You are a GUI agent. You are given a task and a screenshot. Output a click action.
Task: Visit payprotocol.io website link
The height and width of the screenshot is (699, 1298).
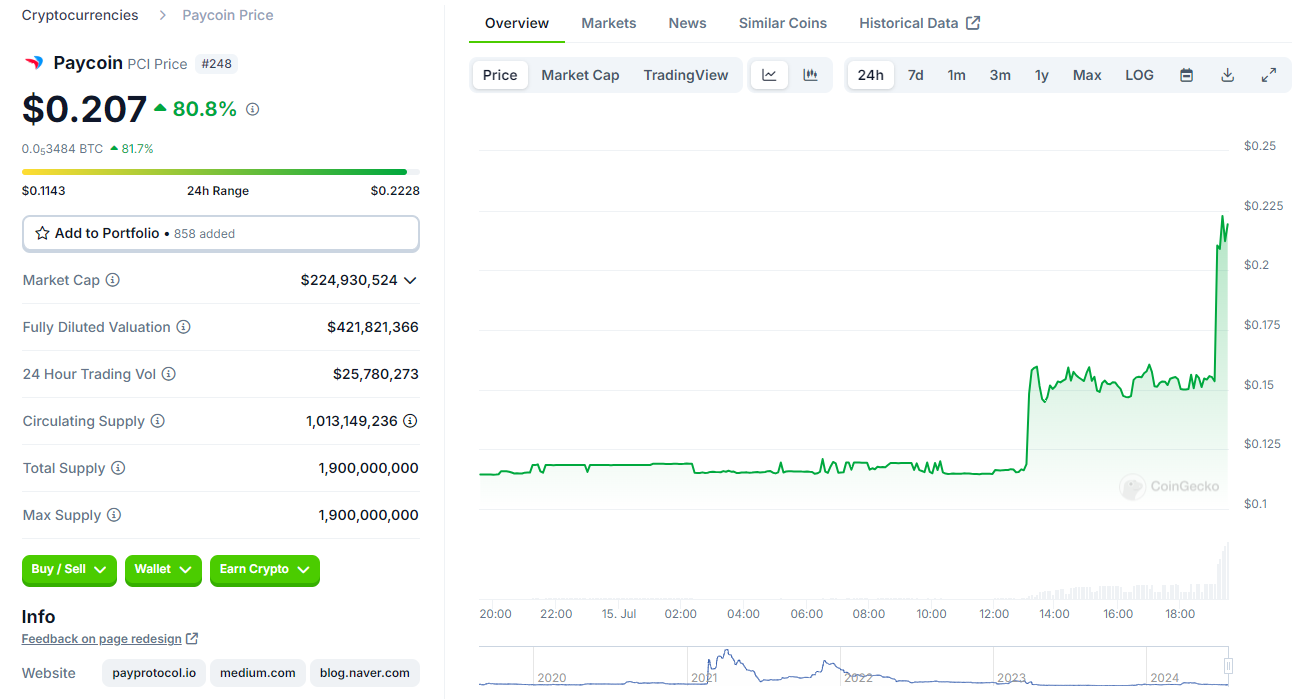pos(154,673)
